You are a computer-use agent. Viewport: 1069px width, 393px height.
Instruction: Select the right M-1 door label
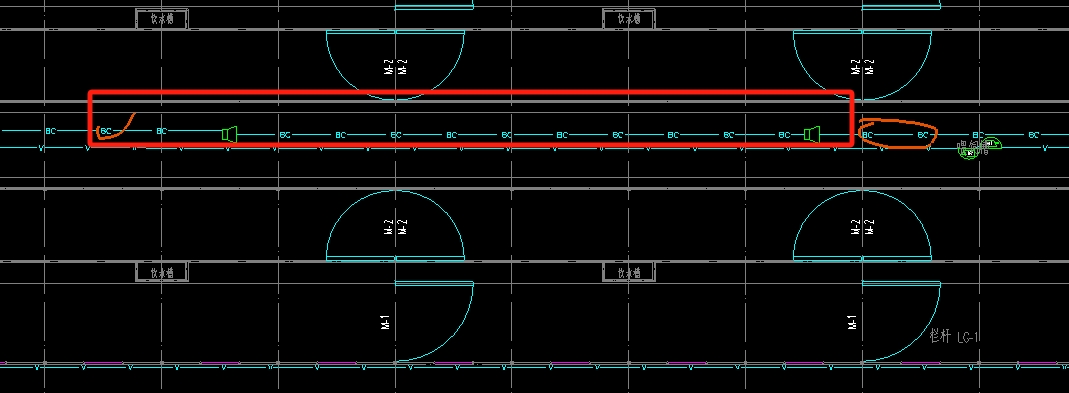pyautogui.click(x=852, y=322)
